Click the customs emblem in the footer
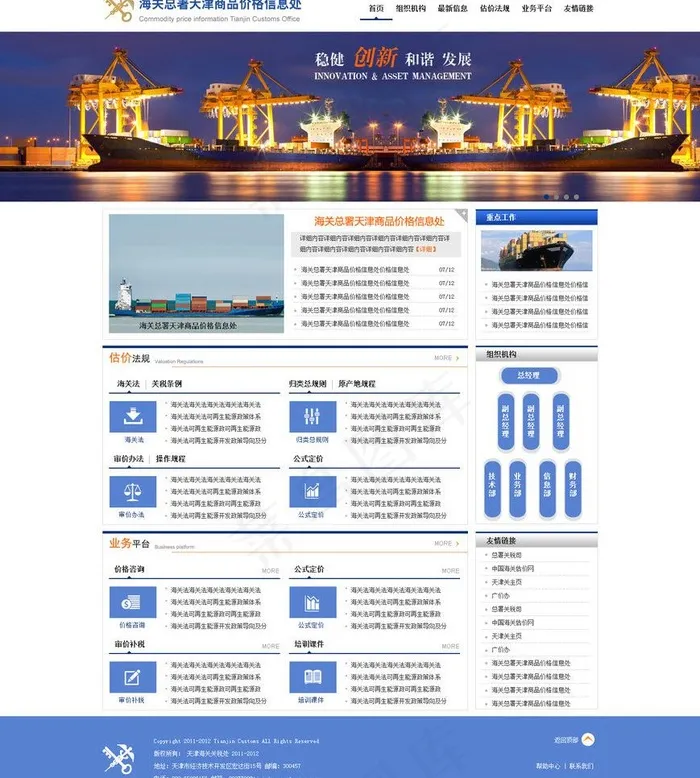 pyautogui.click(x=118, y=758)
